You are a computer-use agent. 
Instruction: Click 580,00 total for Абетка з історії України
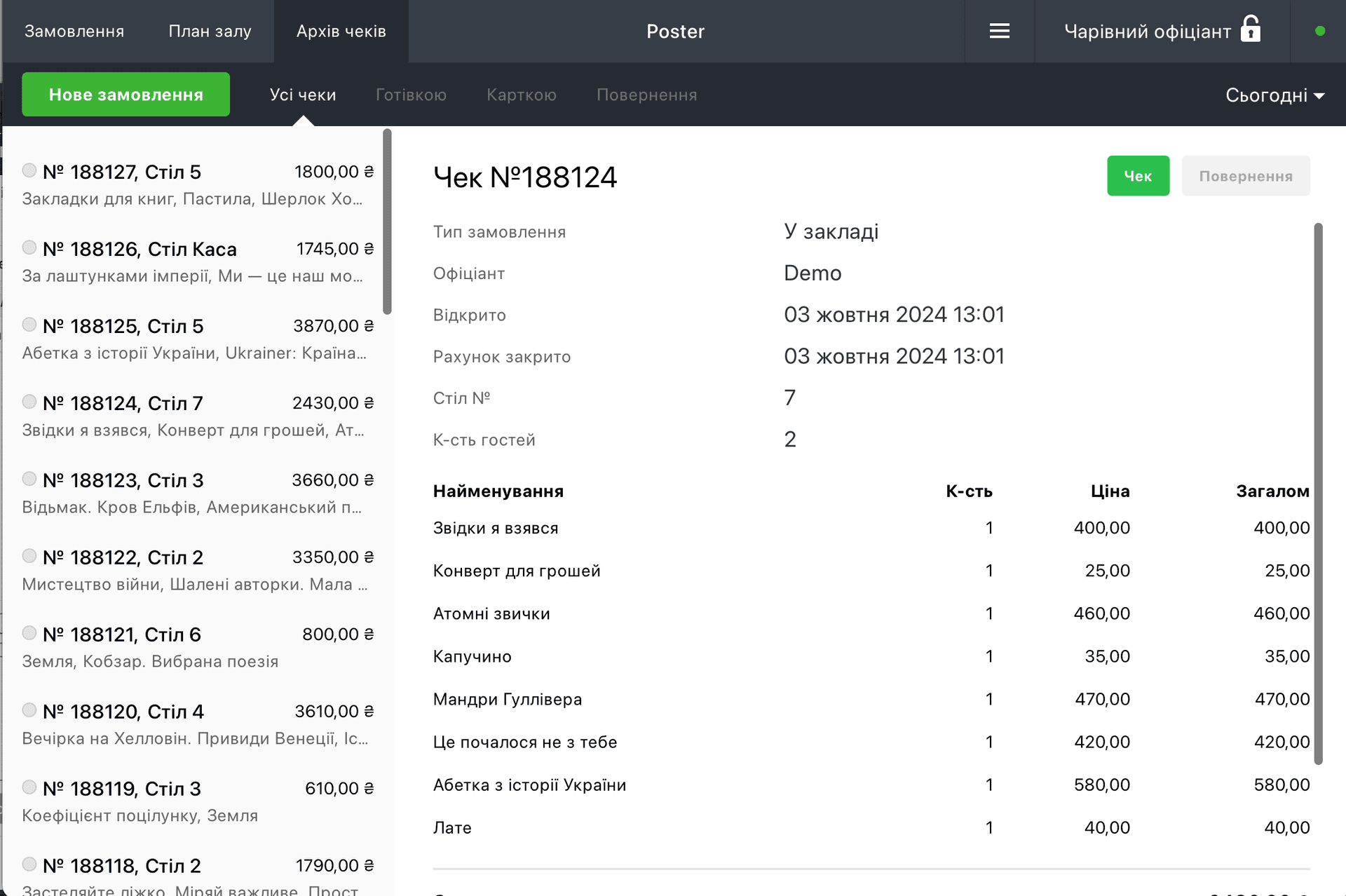1282,785
